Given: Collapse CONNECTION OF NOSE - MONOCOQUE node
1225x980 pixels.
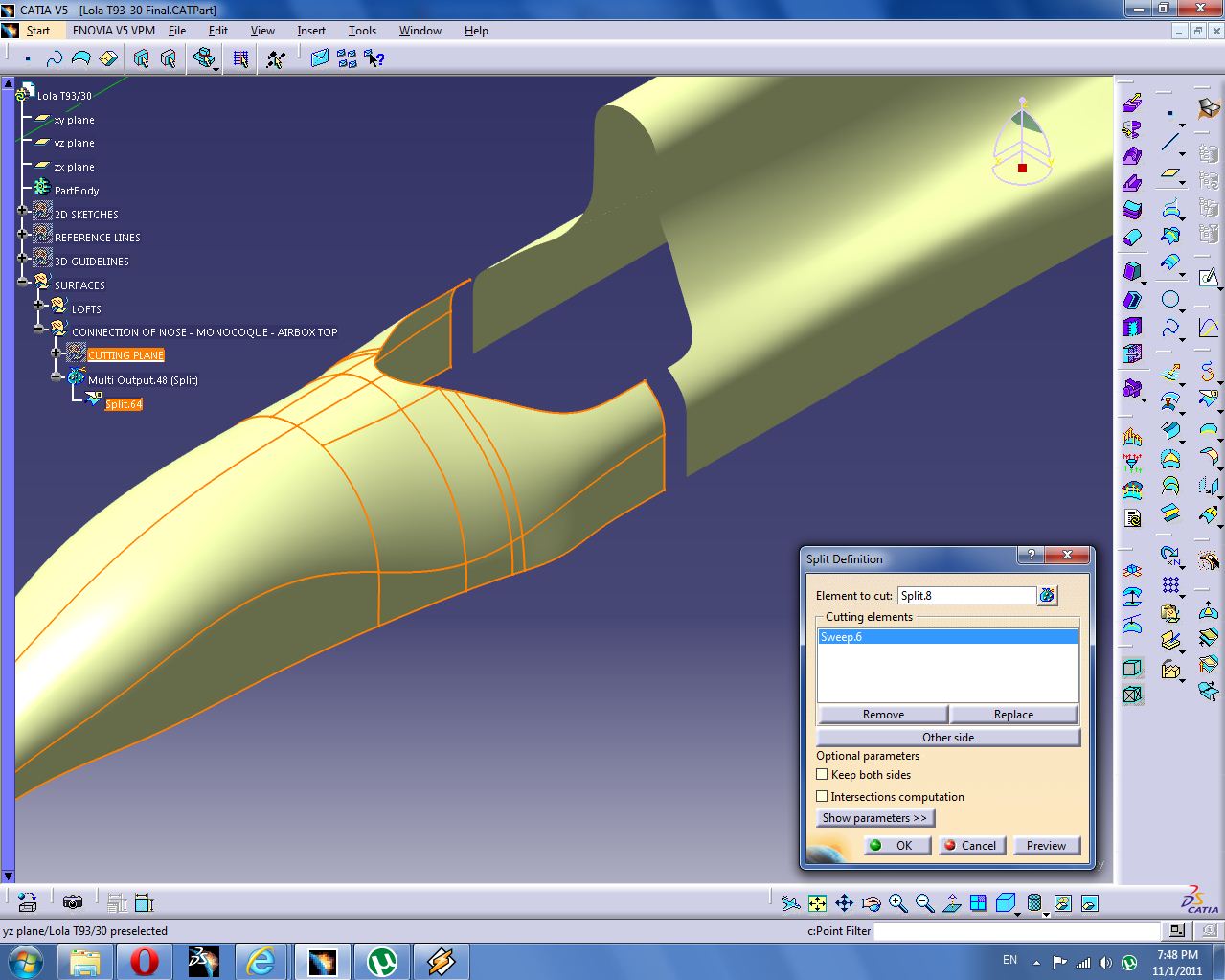Looking at the screenshot, I should [39, 329].
